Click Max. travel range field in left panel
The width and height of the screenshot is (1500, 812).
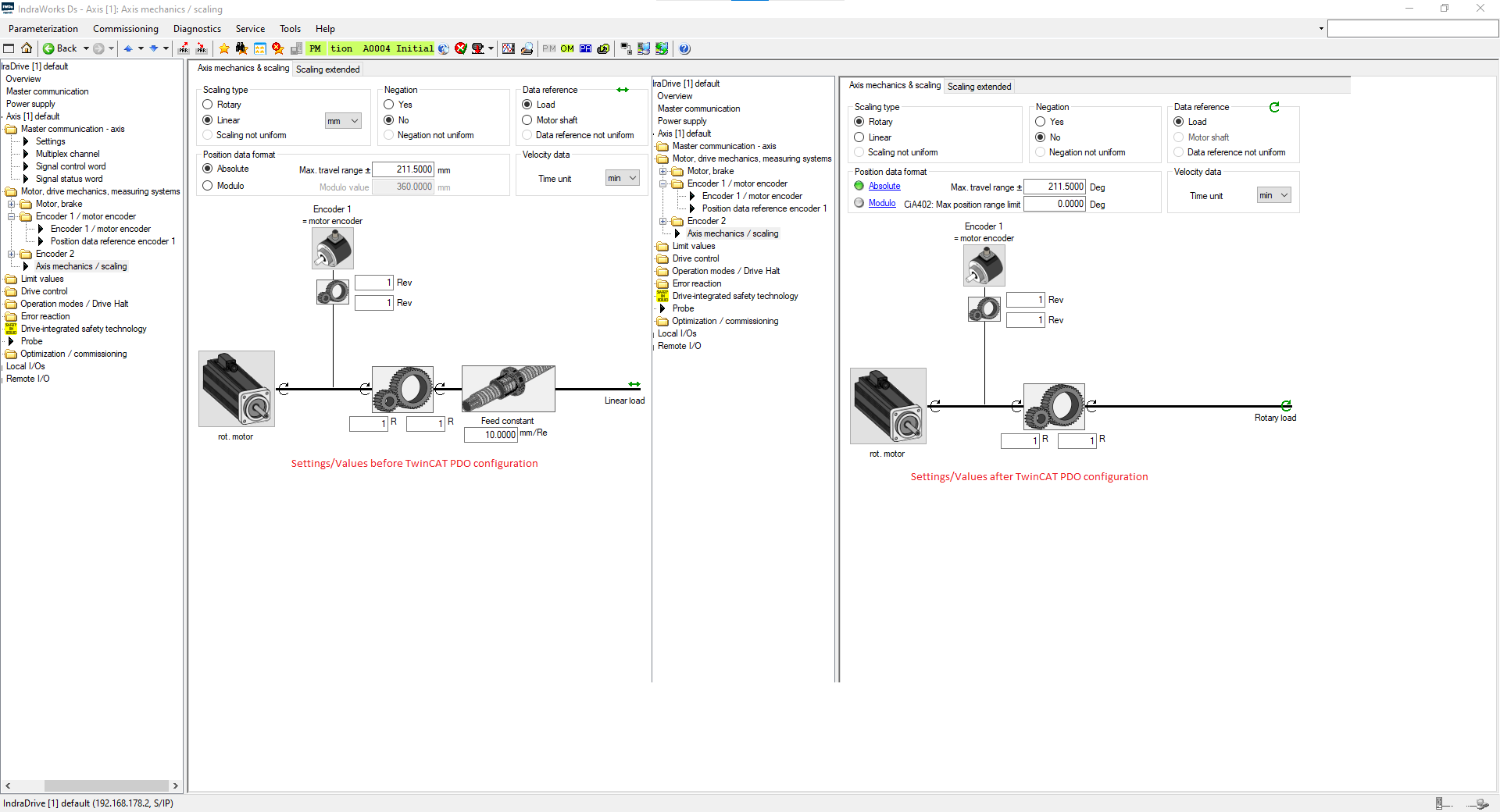pos(403,169)
